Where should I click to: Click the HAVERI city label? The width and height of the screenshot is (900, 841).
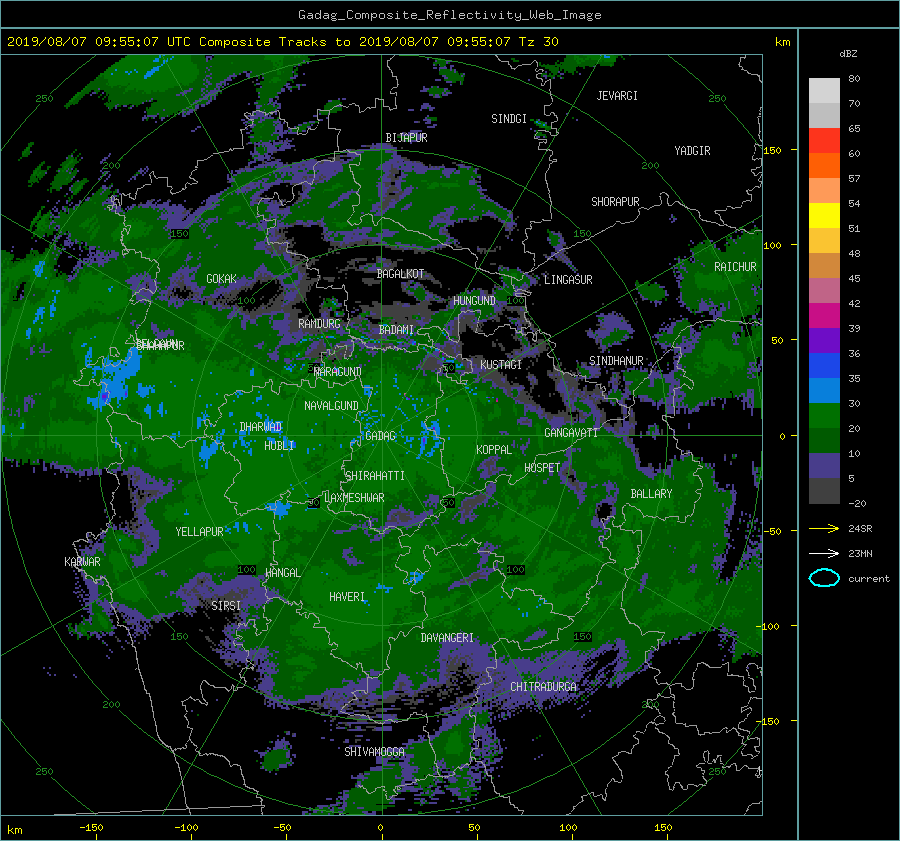(347, 597)
